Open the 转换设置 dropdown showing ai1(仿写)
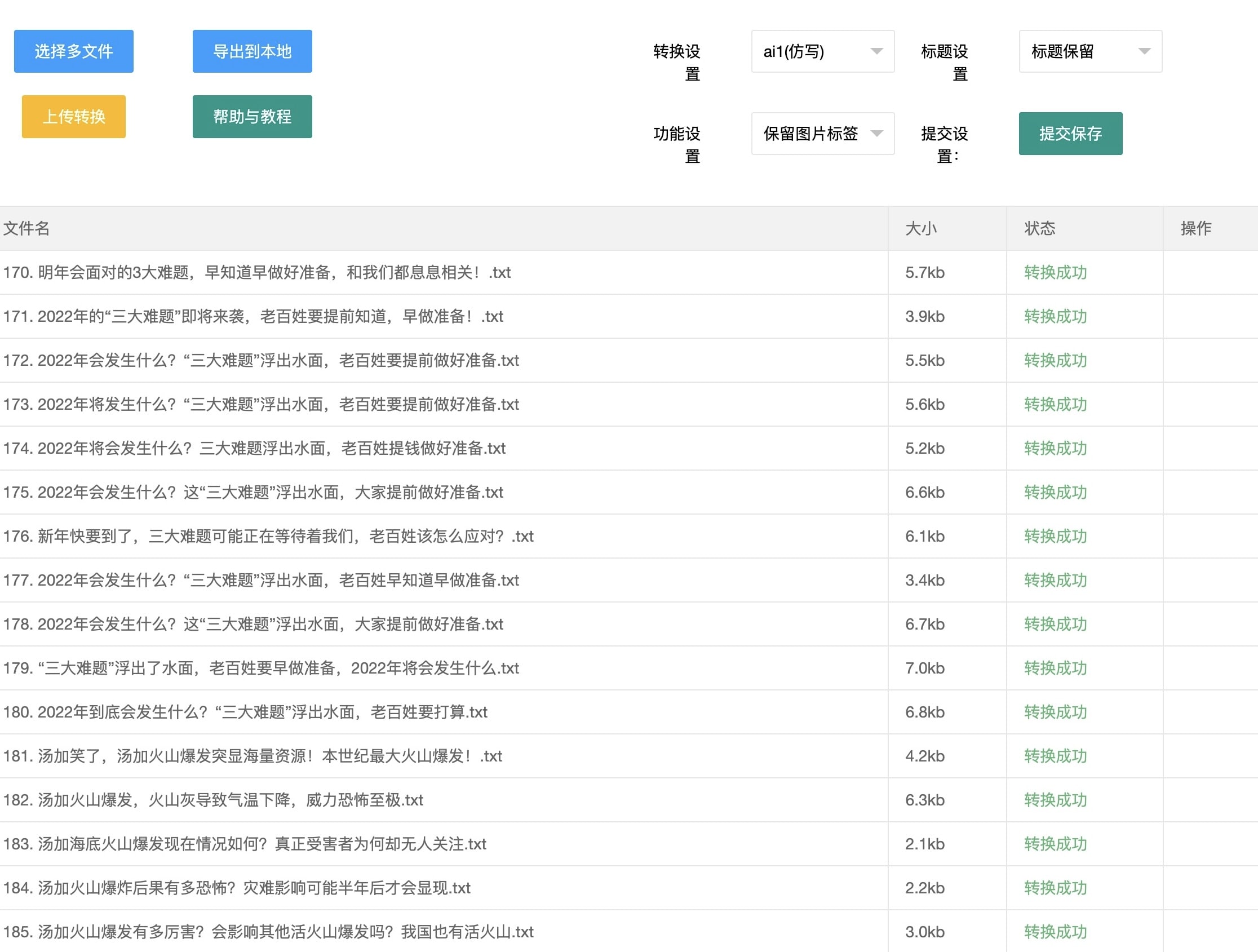Viewport: 1258px width, 952px height. coord(822,51)
